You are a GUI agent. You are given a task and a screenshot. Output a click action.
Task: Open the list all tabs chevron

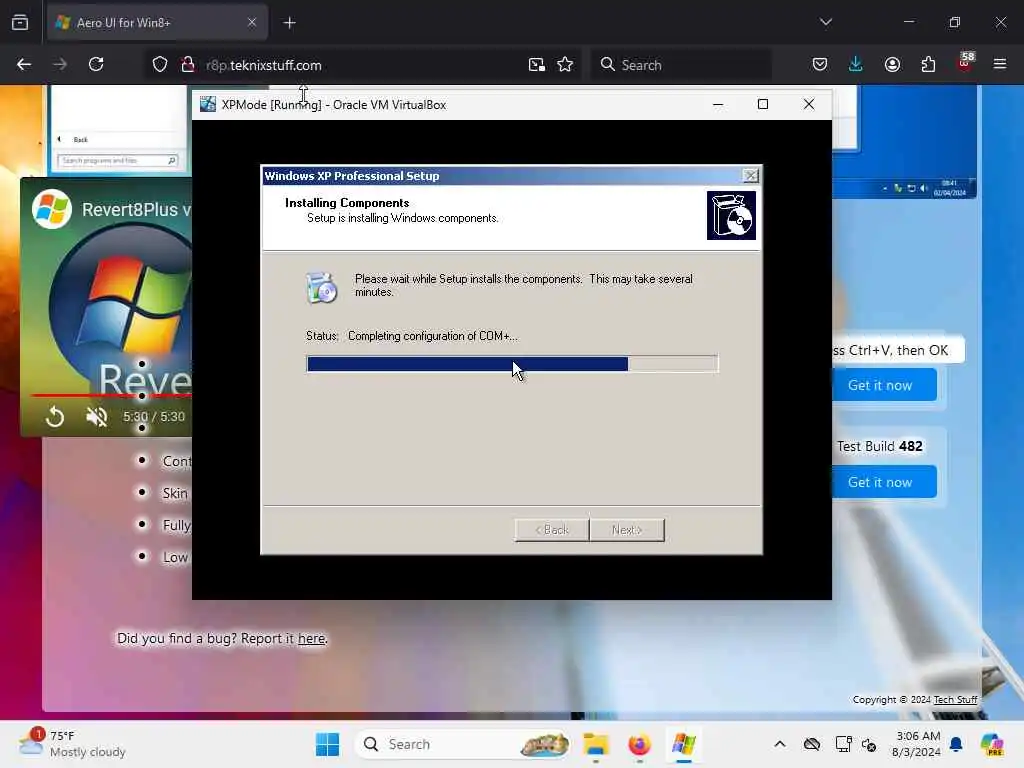click(825, 22)
